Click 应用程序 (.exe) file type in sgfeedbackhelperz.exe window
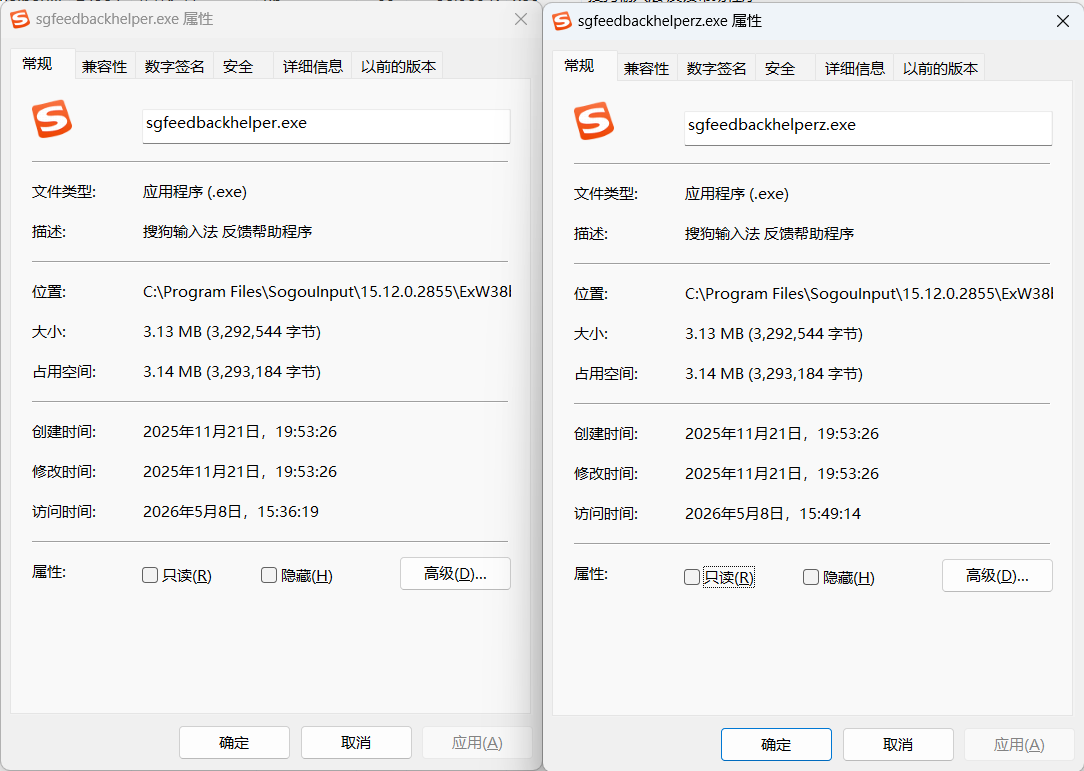Image resolution: width=1084 pixels, height=771 pixels. coord(737,194)
